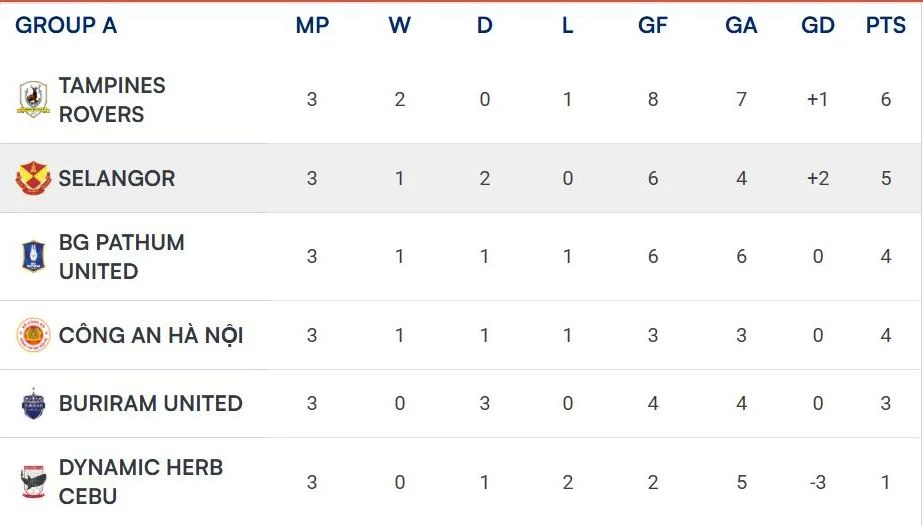The height and width of the screenshot is (525, 923).
Task: Click the Buriram United club crest
Action: point(33,404)
